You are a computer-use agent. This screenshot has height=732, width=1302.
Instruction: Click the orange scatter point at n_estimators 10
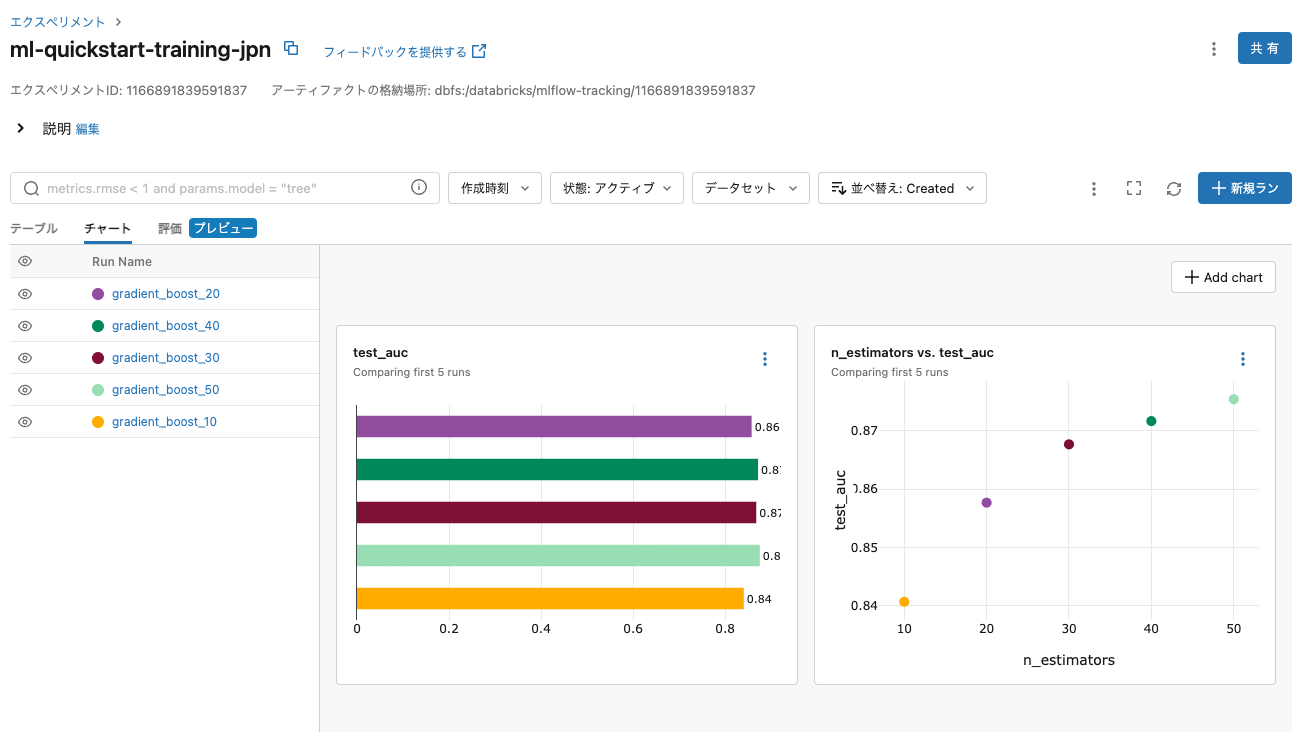pos(904,602)
